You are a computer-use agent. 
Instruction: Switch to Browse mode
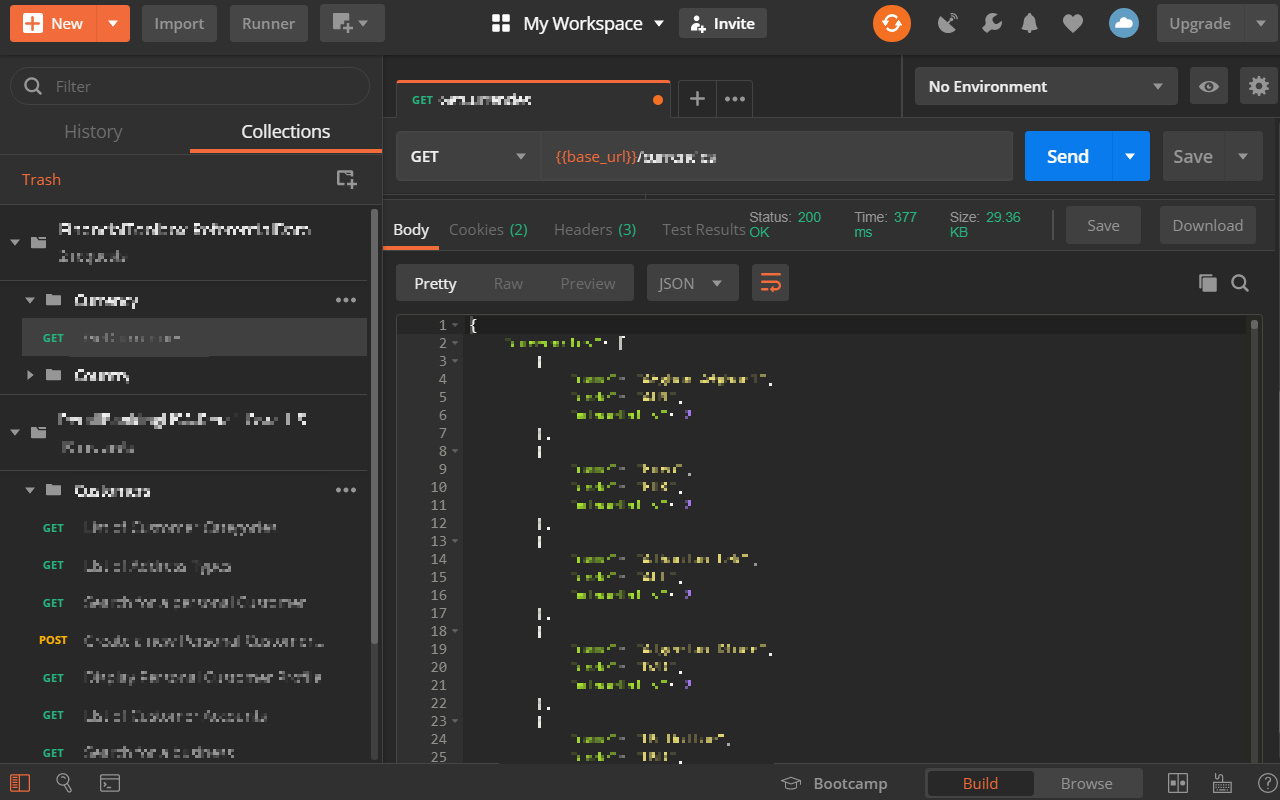click(x=1087, y=783)
